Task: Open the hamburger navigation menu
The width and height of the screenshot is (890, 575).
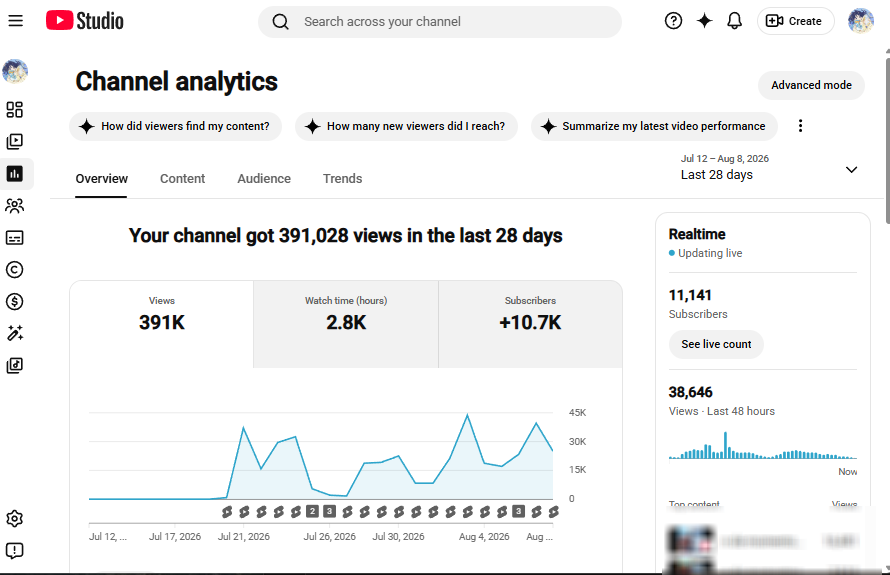Action: click(15, 21)
